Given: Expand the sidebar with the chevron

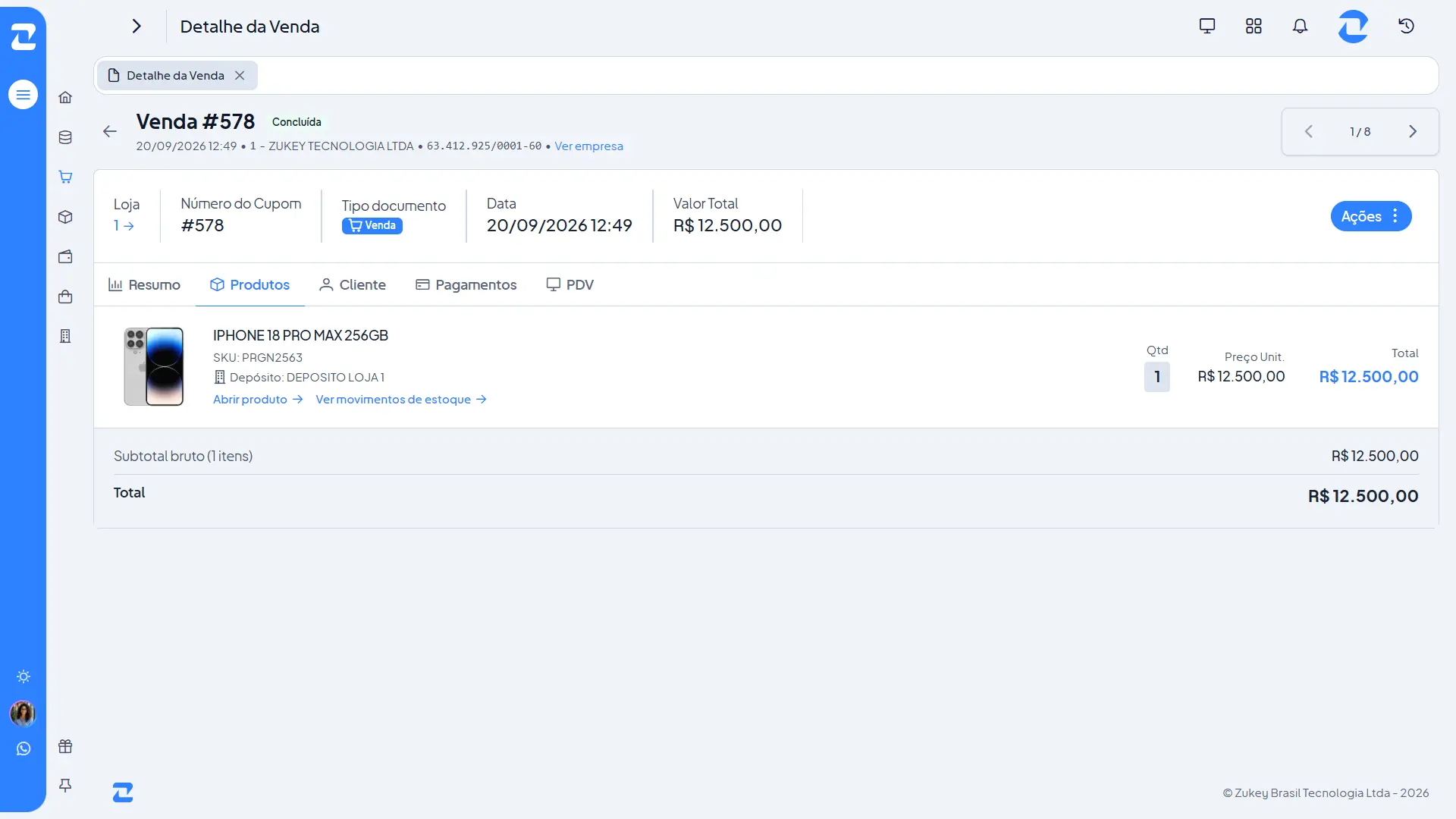Looking at the screenshot, I should click(136, 26).
